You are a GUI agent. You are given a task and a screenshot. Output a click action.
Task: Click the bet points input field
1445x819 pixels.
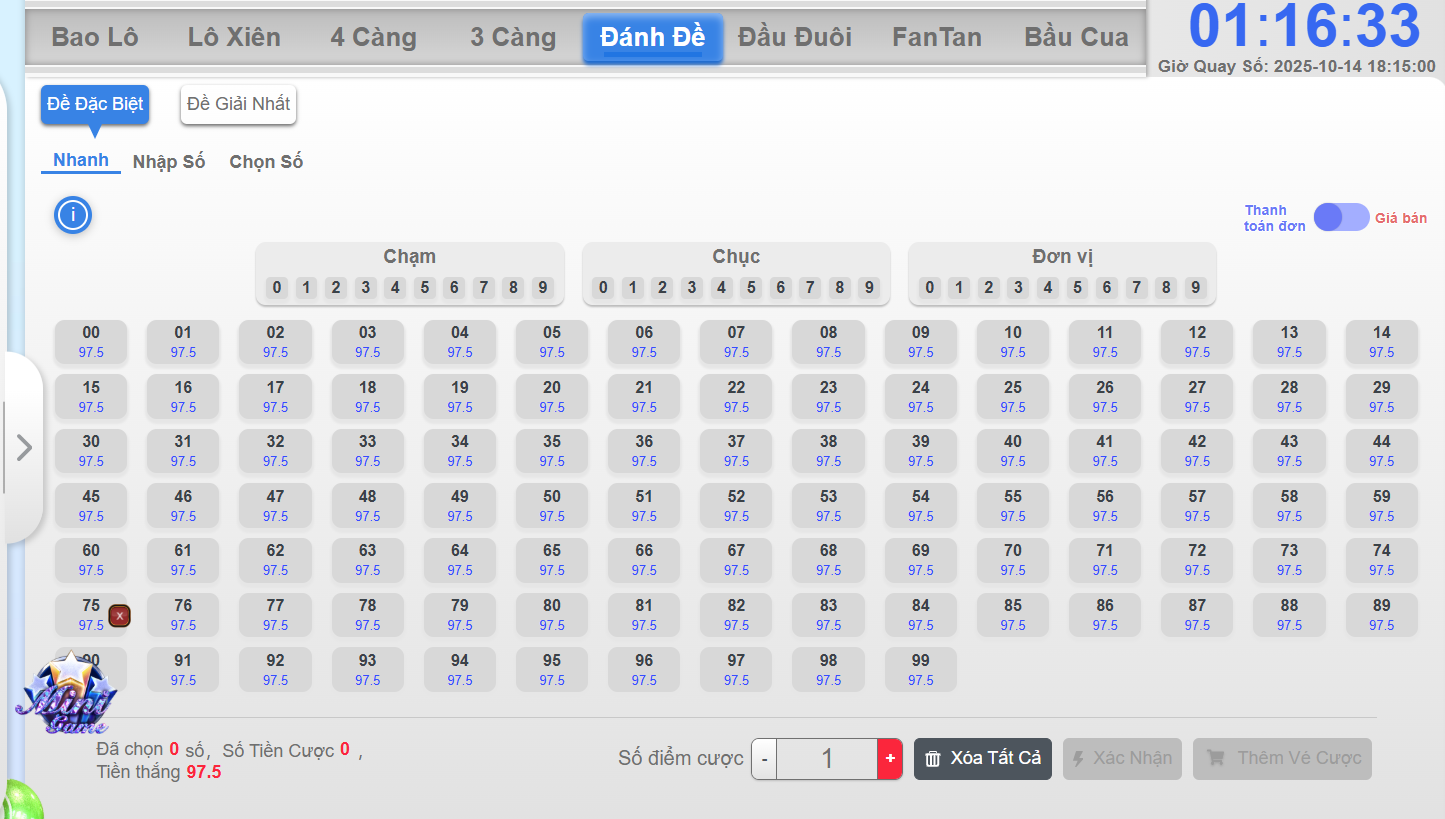point(827,759)
